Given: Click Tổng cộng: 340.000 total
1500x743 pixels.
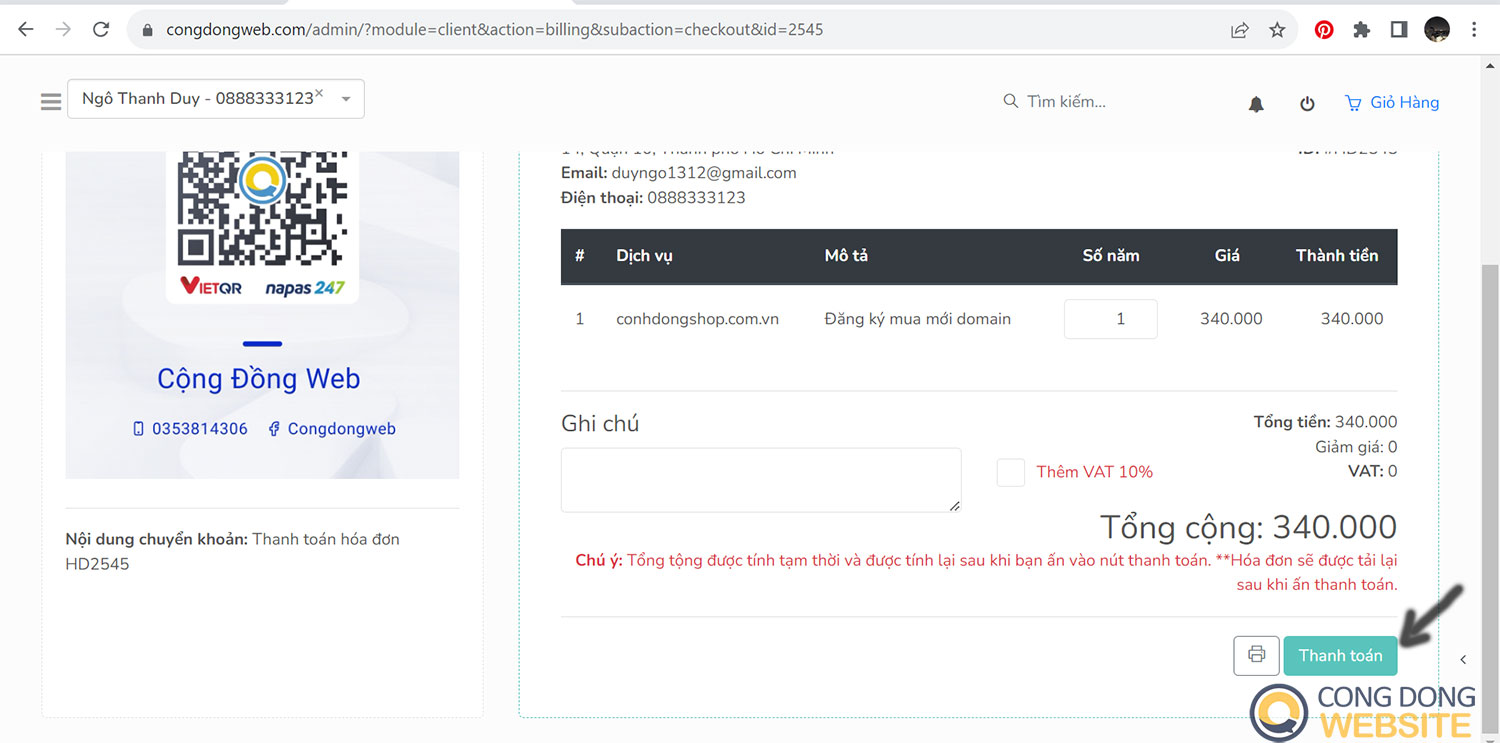Looking at the screenshot, I should pyautogui.click(x=1248, y=527).
